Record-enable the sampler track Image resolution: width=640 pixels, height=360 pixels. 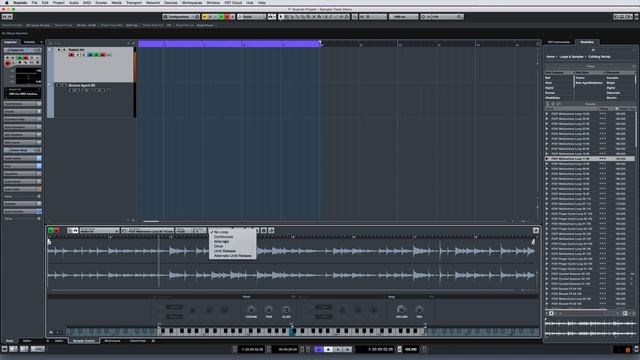coord(71,55)
